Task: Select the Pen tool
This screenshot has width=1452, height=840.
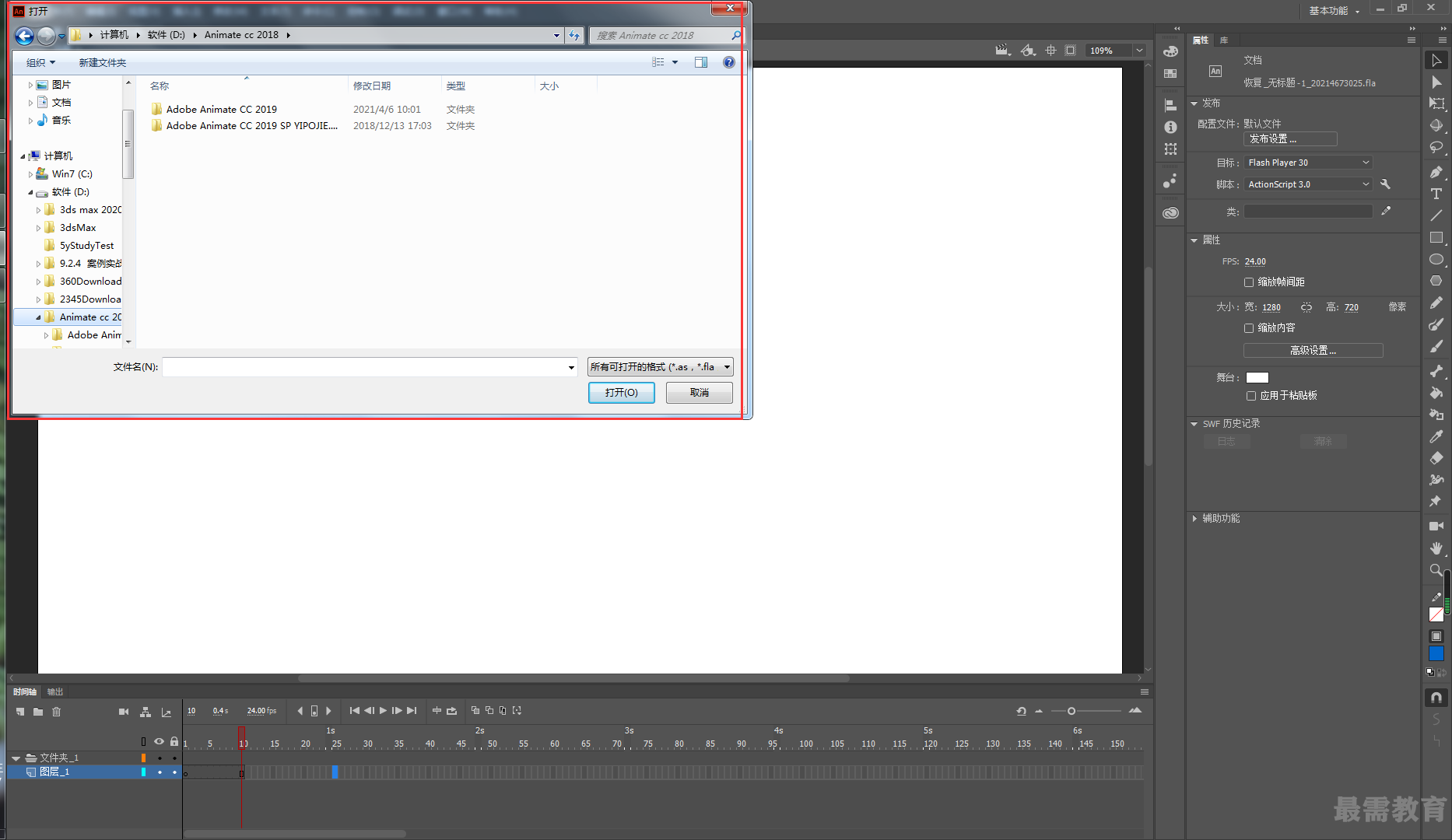Action: [x=1436, y=172]
